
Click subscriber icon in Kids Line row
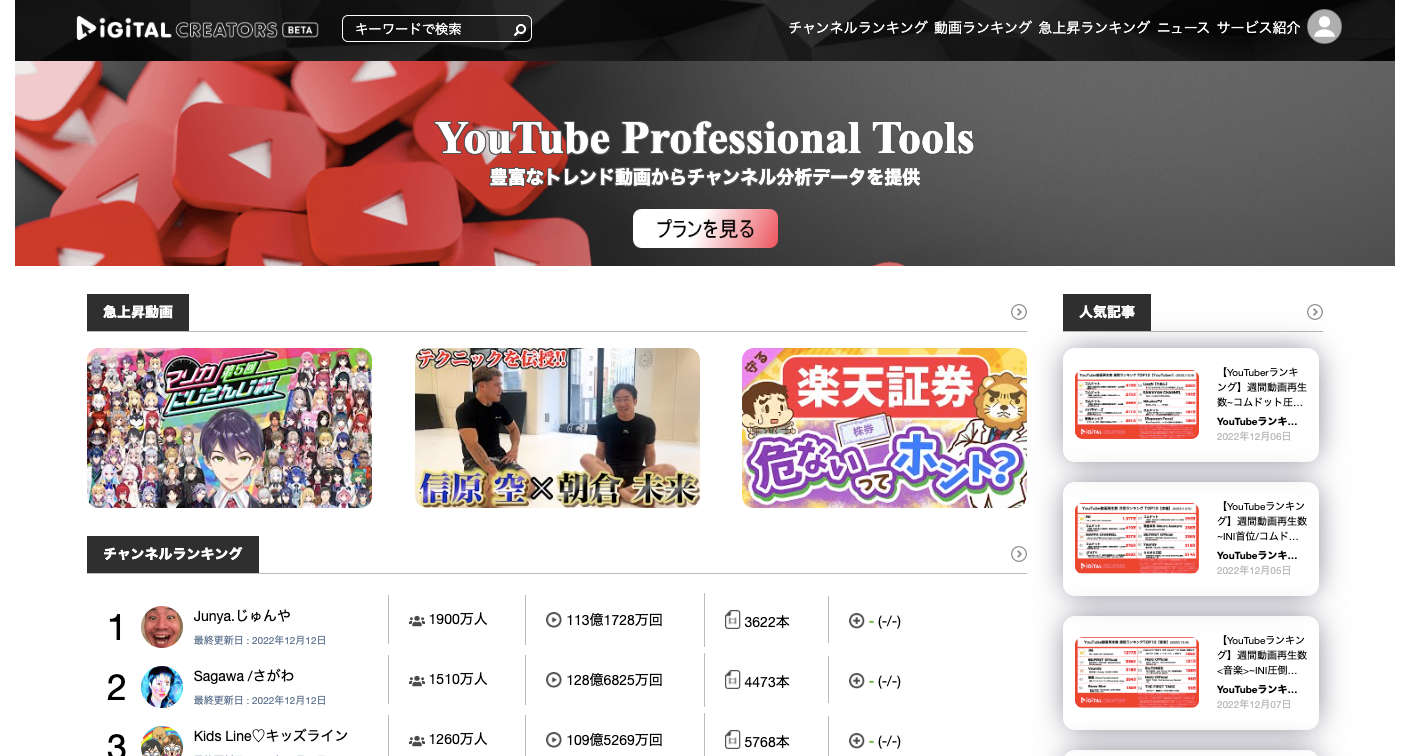pyautogui.click(x=417, y=741)
